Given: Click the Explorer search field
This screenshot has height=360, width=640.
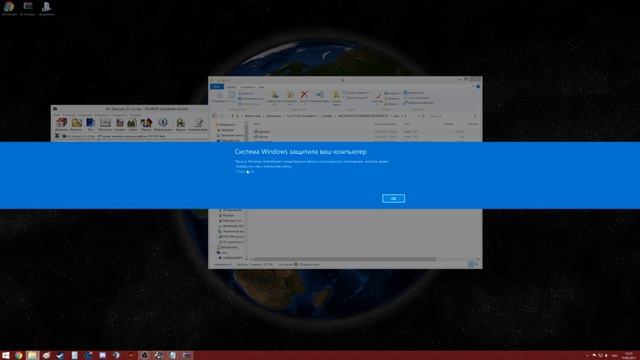Looking at the screenshot, I should (x=452, y=116).
